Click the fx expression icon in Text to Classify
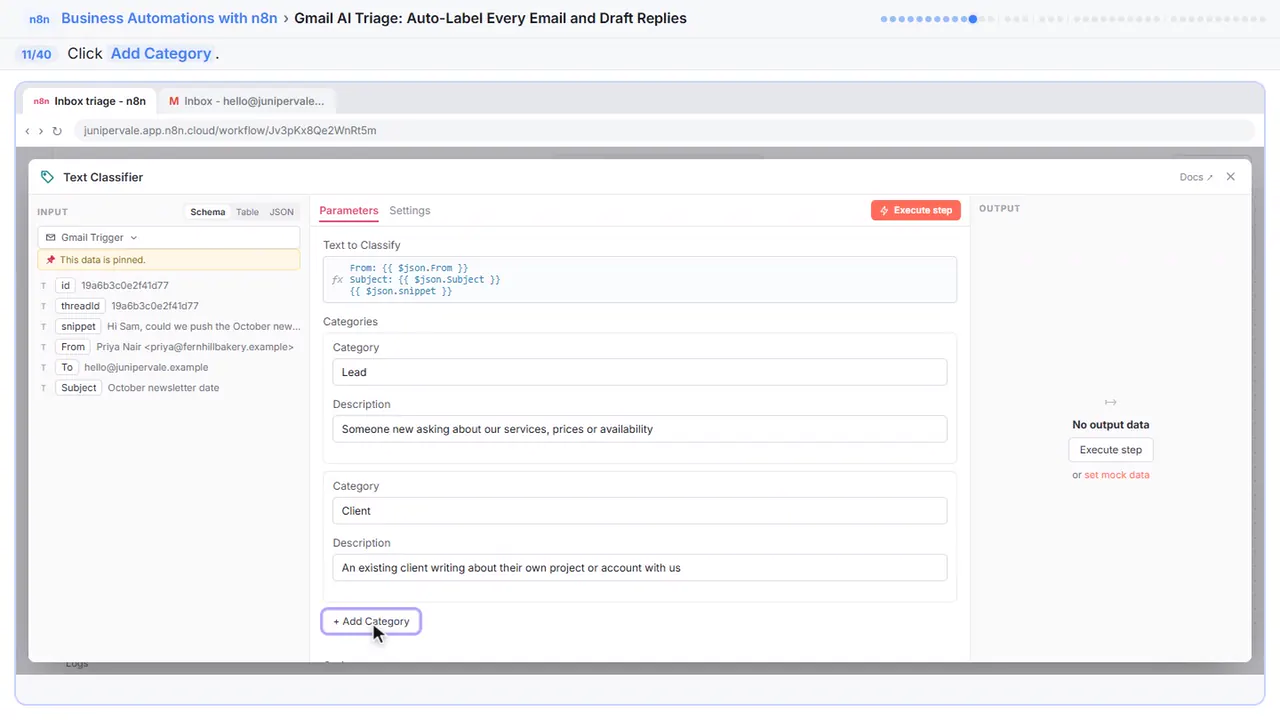Image resolution: width=1280 pixels, height=720 pixels. (x=337, y=280)
